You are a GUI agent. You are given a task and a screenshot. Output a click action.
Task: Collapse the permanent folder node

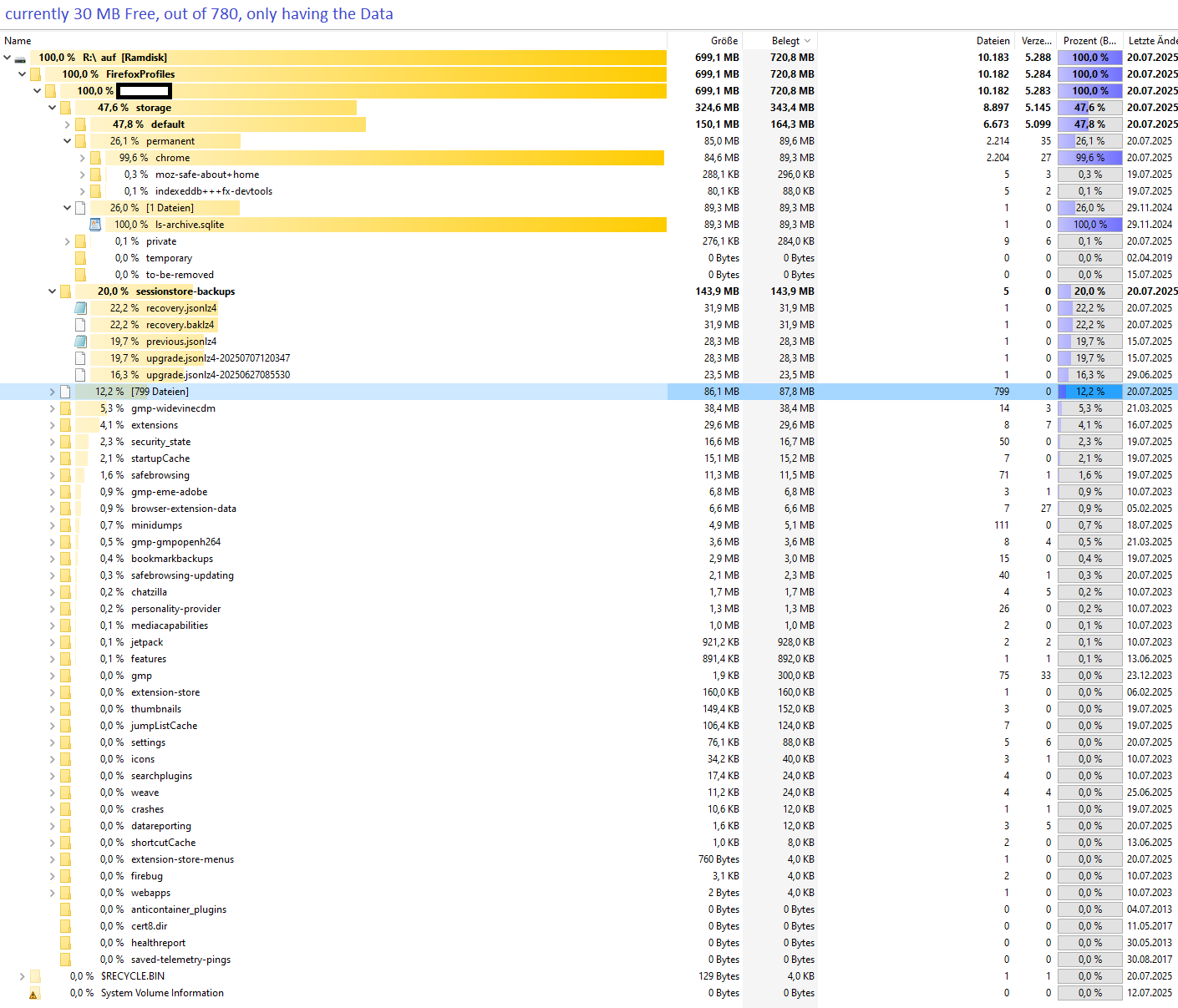click(x=68, y=141)
